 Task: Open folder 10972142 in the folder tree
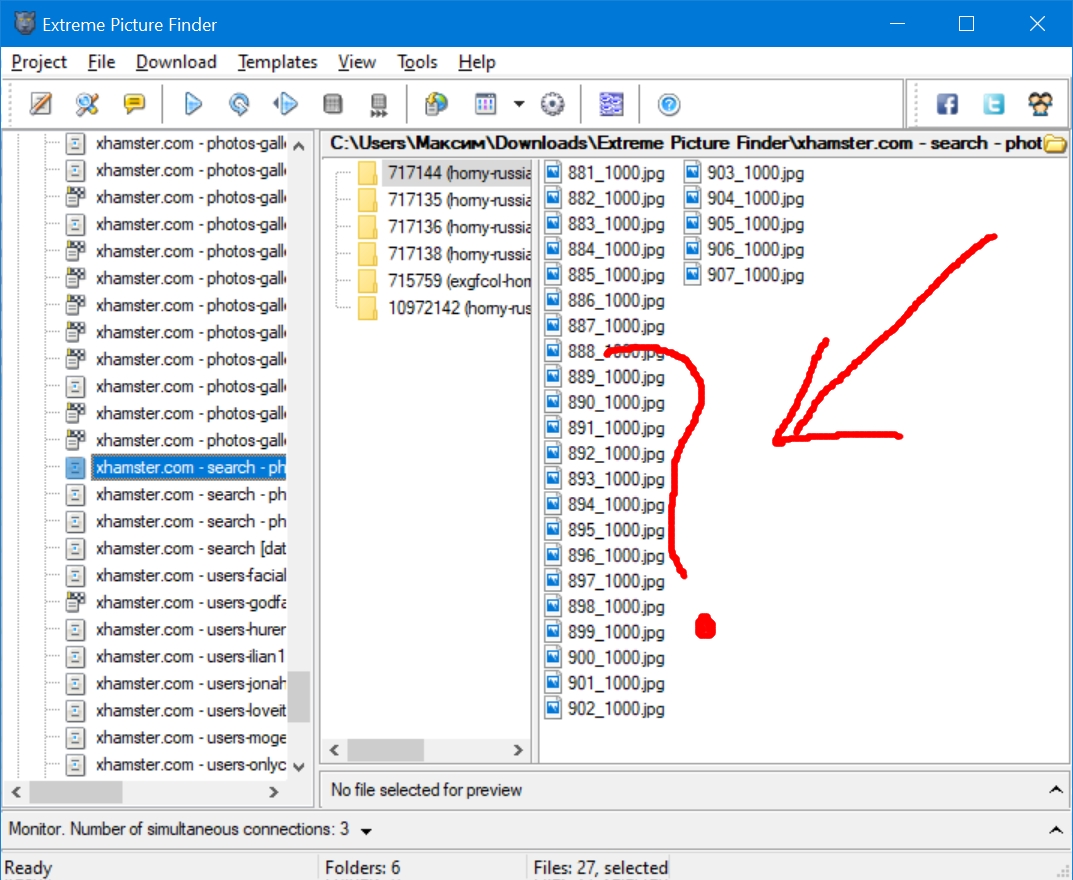(x=459, y=308)
